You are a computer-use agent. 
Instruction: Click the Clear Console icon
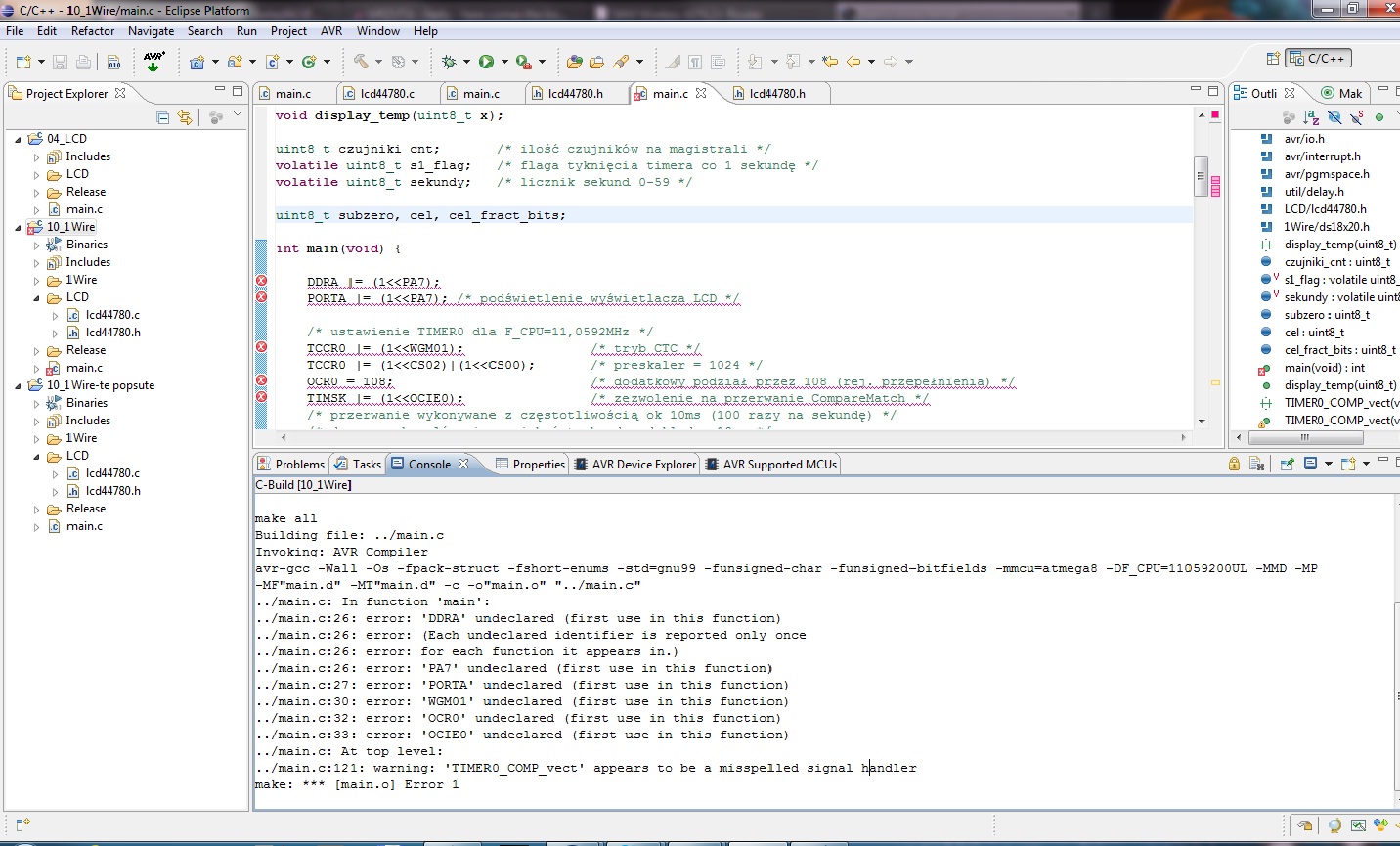[1257, 464]
